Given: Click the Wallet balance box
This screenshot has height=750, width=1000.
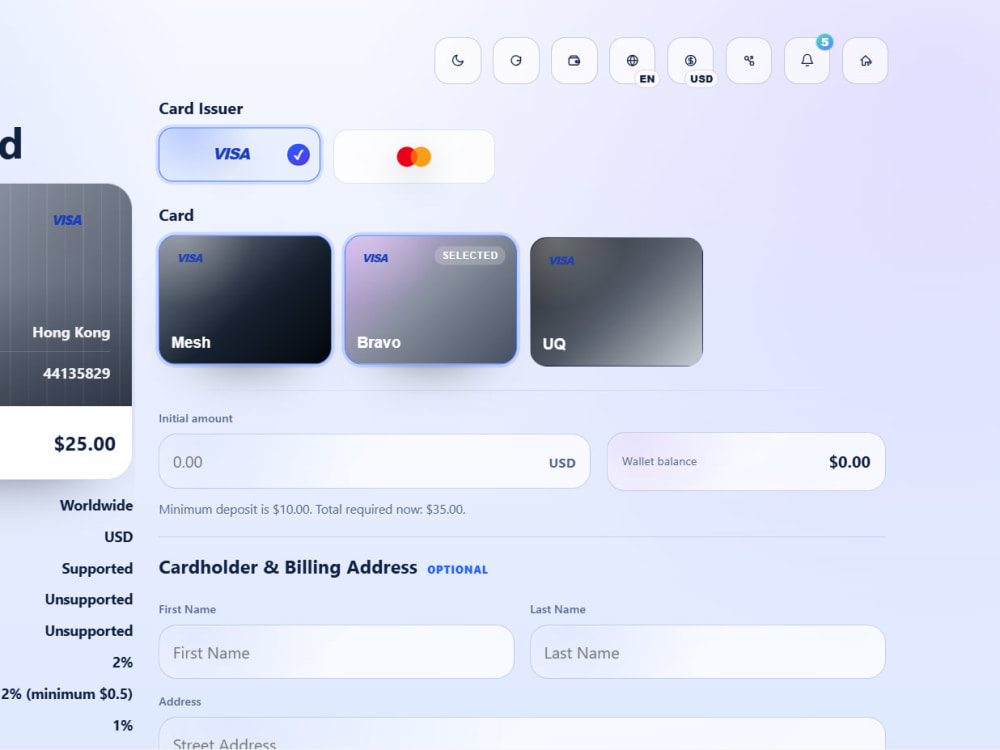Looking at the screenshot, I should 746,462.
